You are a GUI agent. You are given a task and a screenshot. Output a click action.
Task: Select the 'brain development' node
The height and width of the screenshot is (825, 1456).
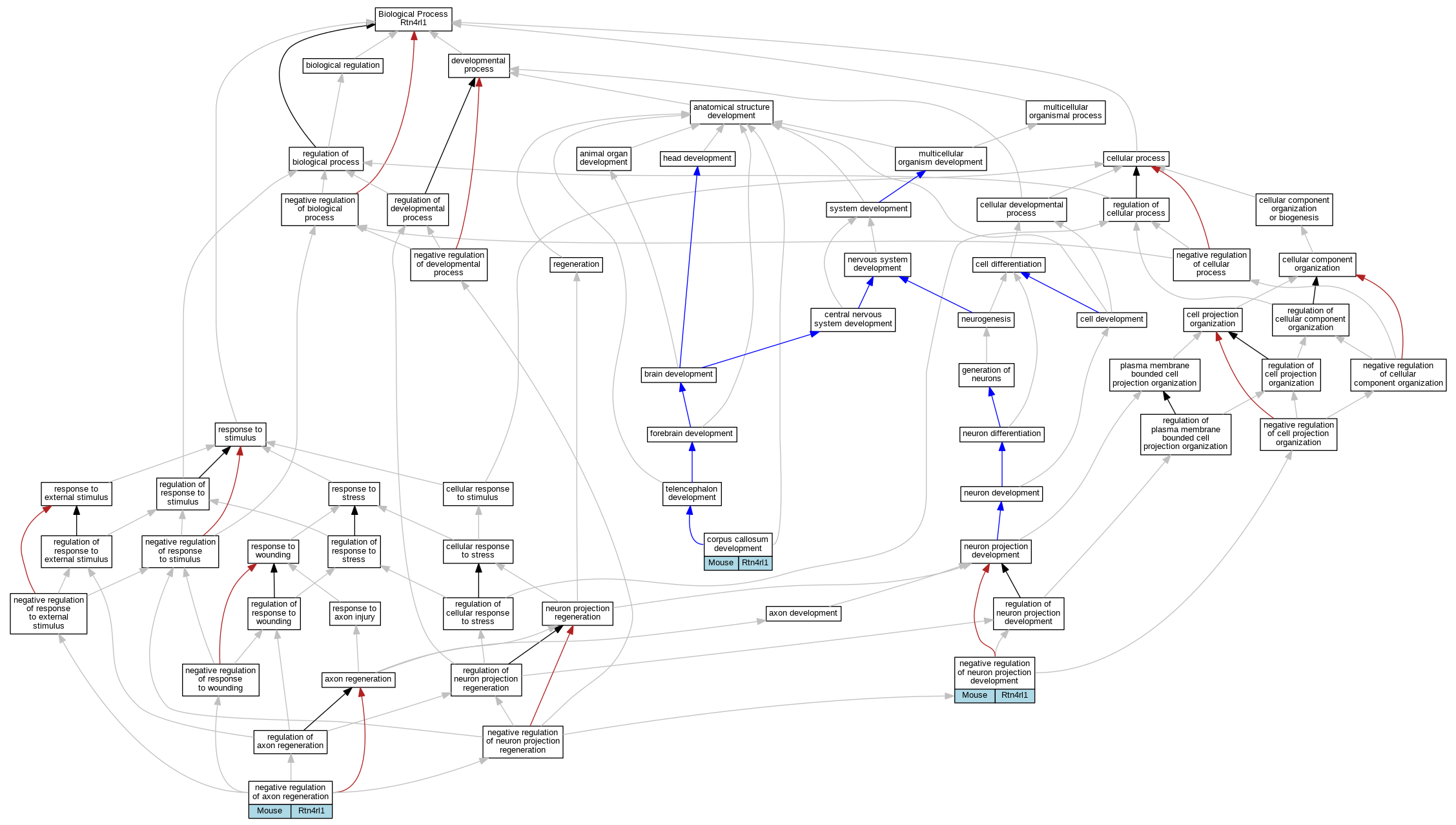coord(679,375)
